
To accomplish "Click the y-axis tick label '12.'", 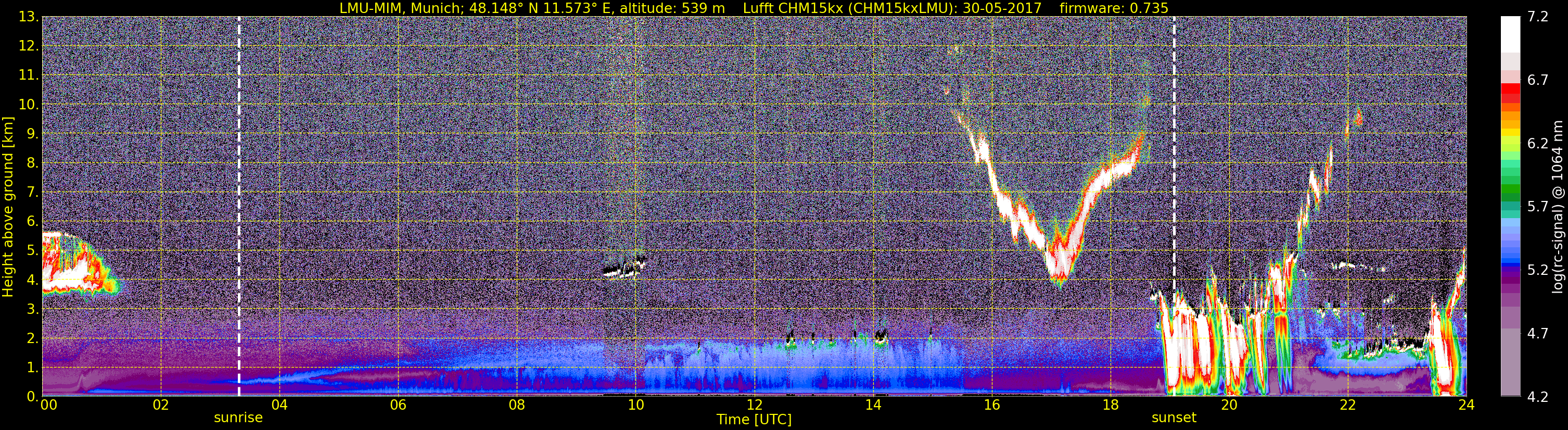I will pyautogui.click(x=29, y=46).
